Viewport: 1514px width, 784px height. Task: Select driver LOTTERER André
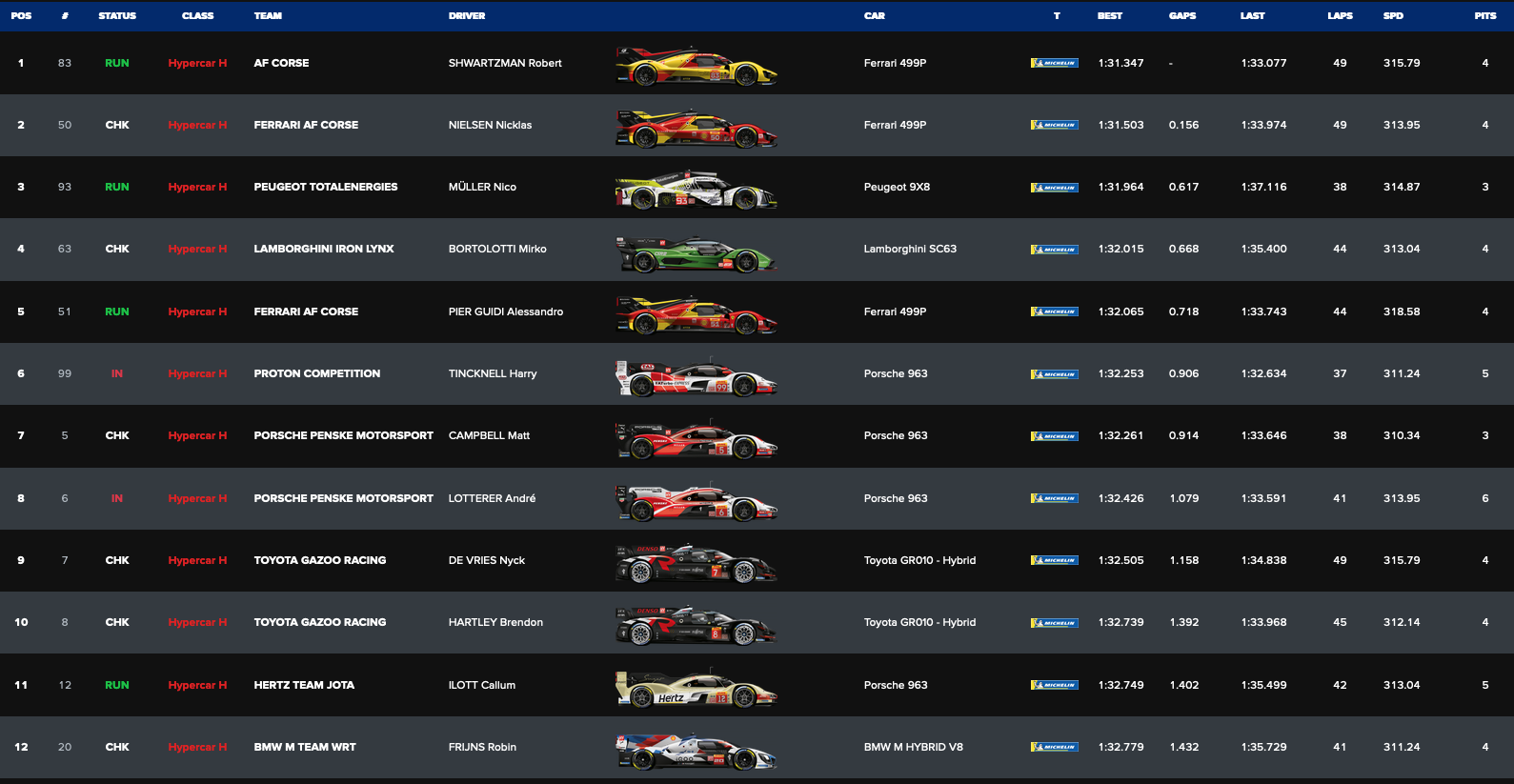tap(492, 498)
